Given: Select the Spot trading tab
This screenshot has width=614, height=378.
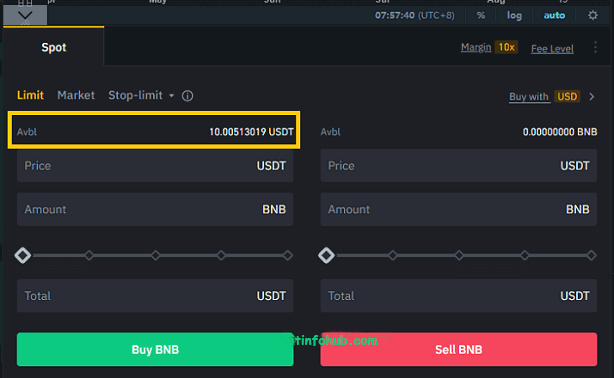Looking at the screenshot, I should (54, 47).
